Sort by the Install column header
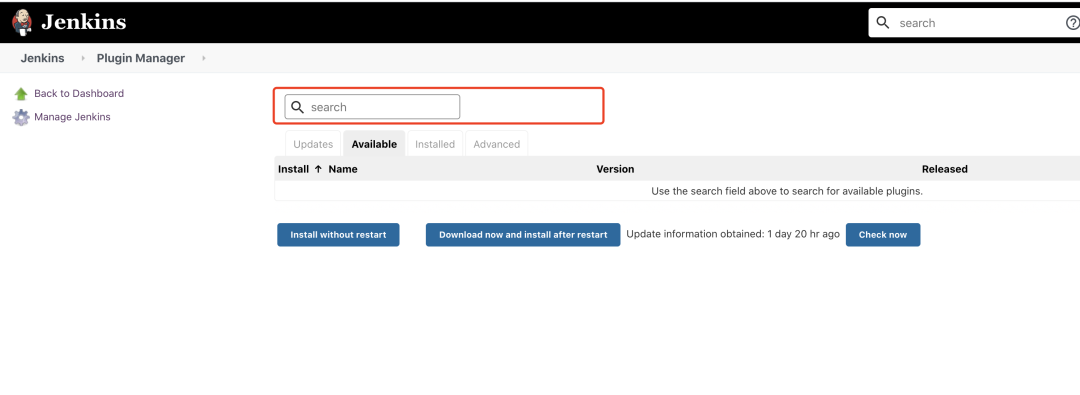This screenshot has height=395, width=1080. click(x=293, y=169)
